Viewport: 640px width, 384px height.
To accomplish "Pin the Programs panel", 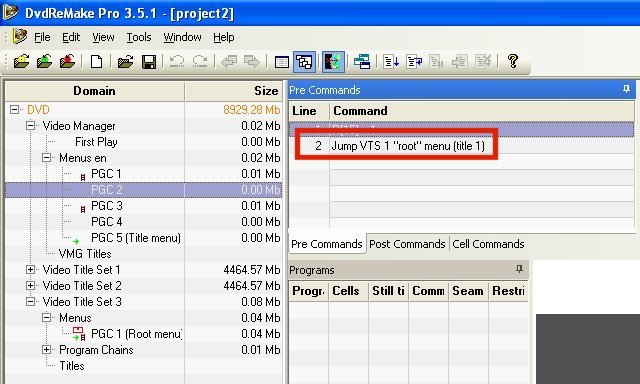I will 519,269.
